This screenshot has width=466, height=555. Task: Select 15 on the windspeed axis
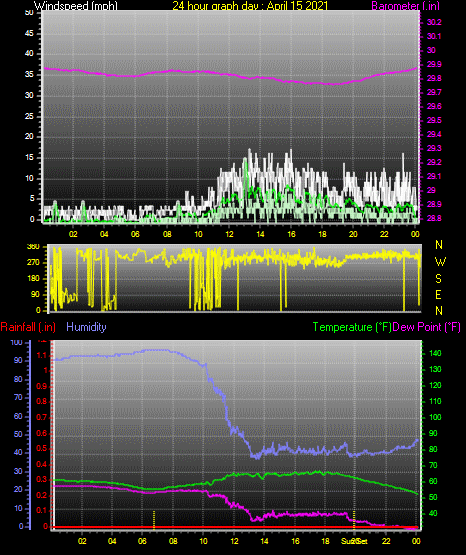point(29,158)
